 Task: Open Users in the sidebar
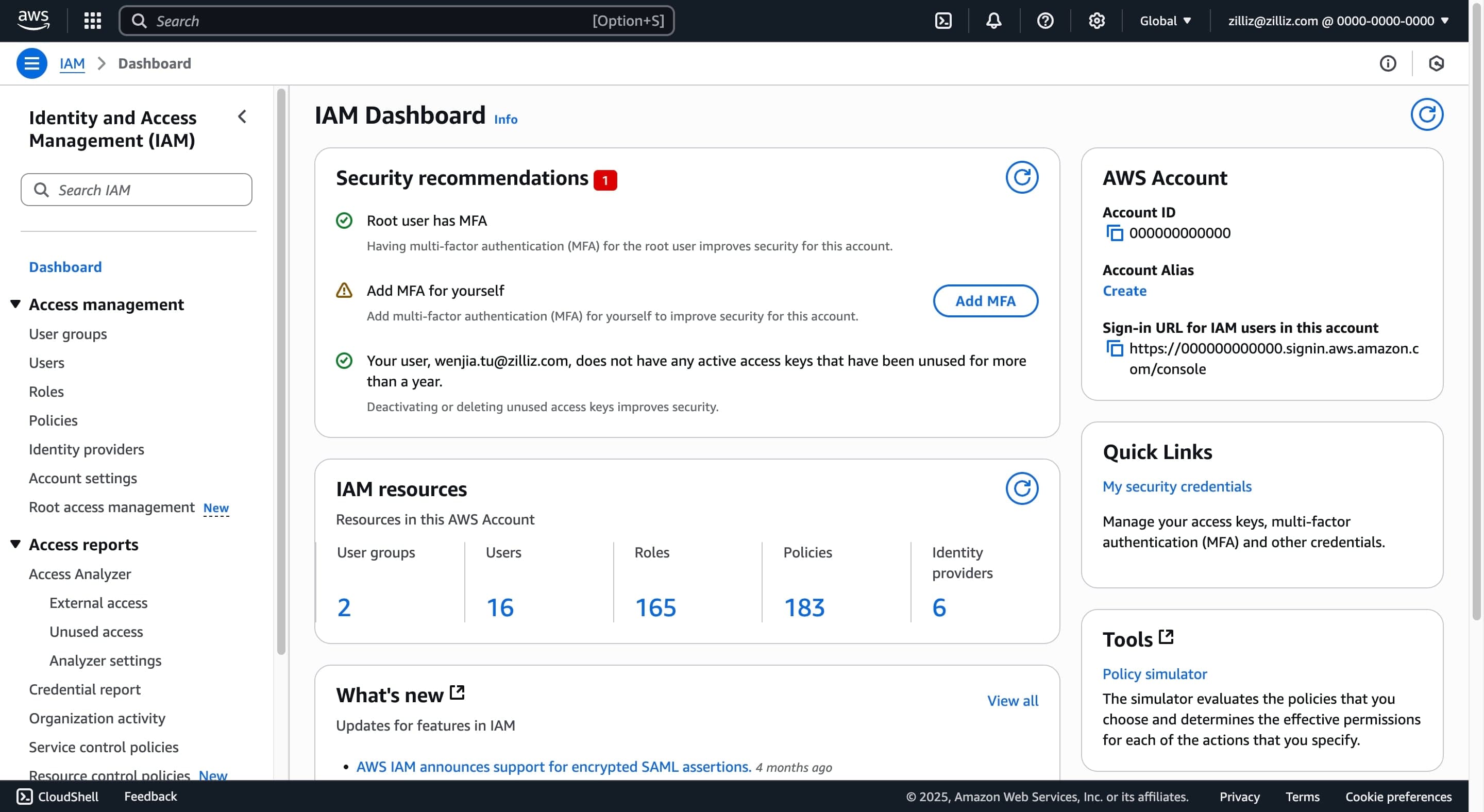pos(47,363)
